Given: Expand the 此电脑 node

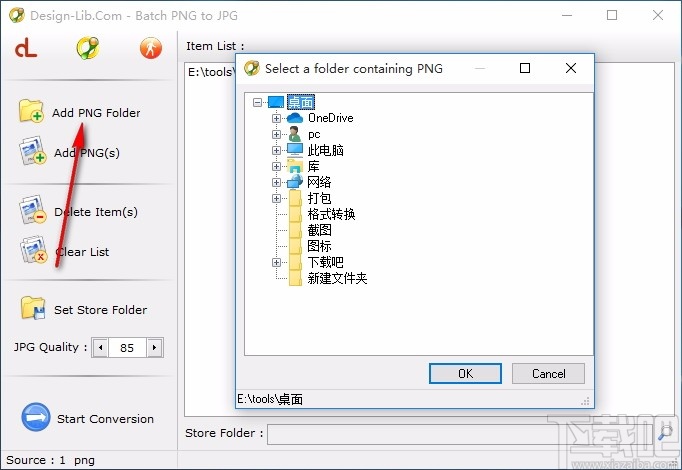Looking at the screenshot, I should (x=276, y=150).
